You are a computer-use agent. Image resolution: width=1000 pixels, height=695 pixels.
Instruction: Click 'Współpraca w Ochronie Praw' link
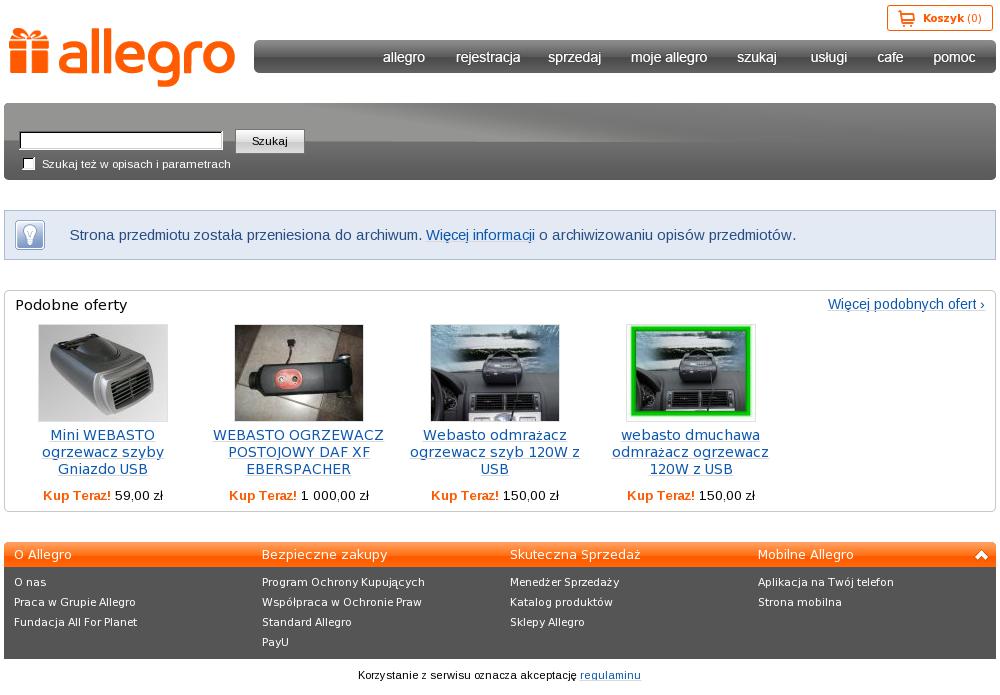tap(342, 602)
